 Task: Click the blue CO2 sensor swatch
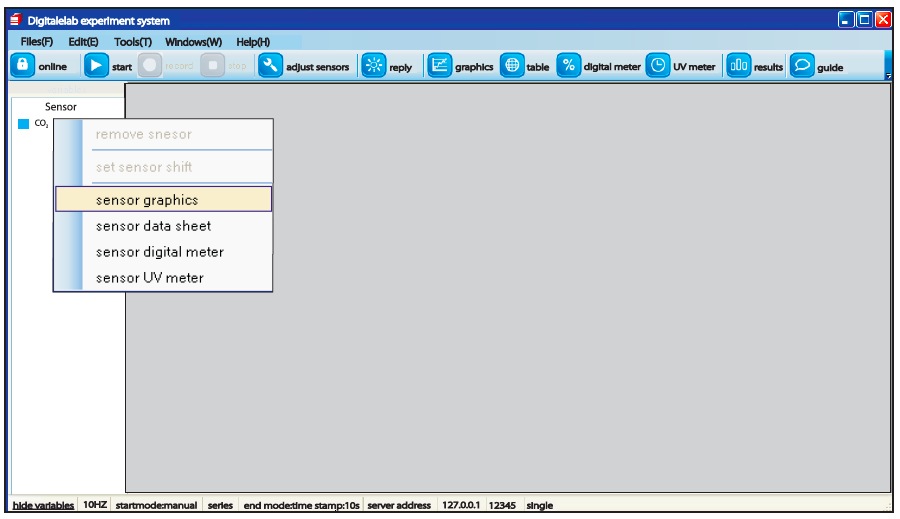click(23, 125)
